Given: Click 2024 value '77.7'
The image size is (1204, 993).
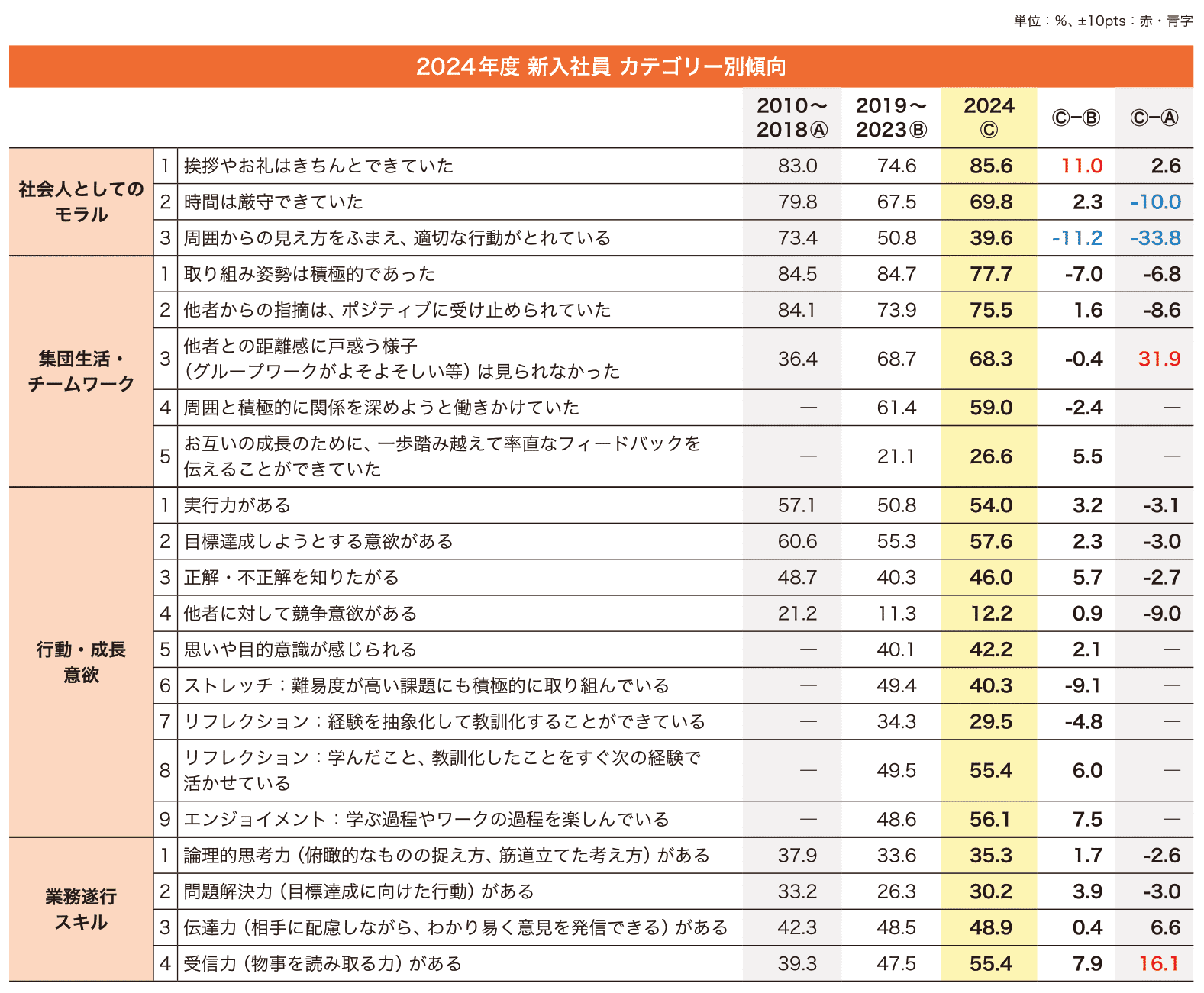Looking at the screenshot, I should pos(991,273).
